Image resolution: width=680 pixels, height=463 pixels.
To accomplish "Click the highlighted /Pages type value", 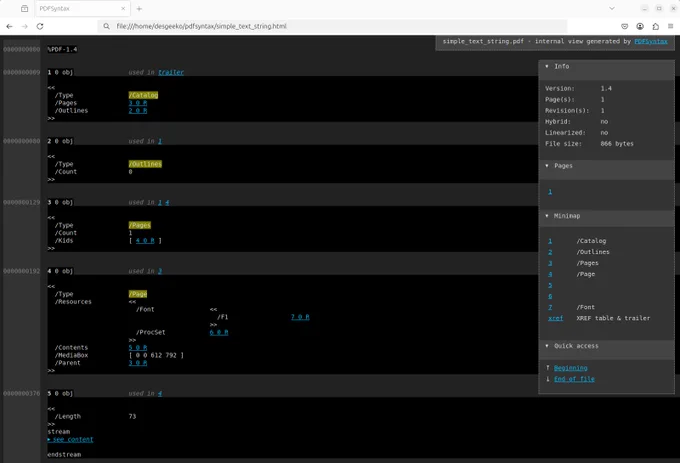I will pos(140,225).
